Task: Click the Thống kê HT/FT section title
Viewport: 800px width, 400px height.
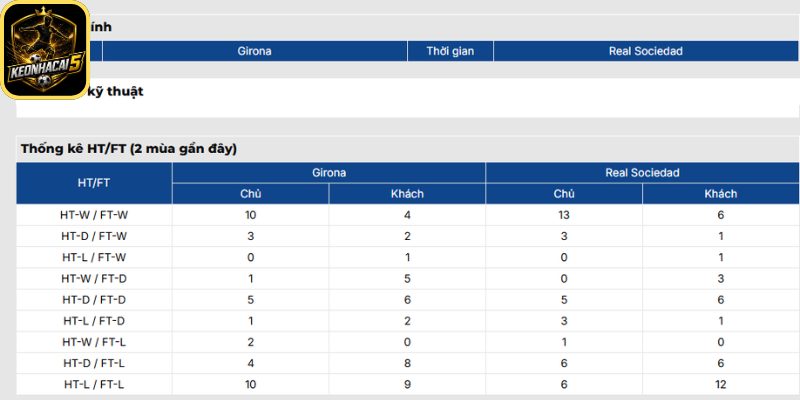Action: pos(129,149)
